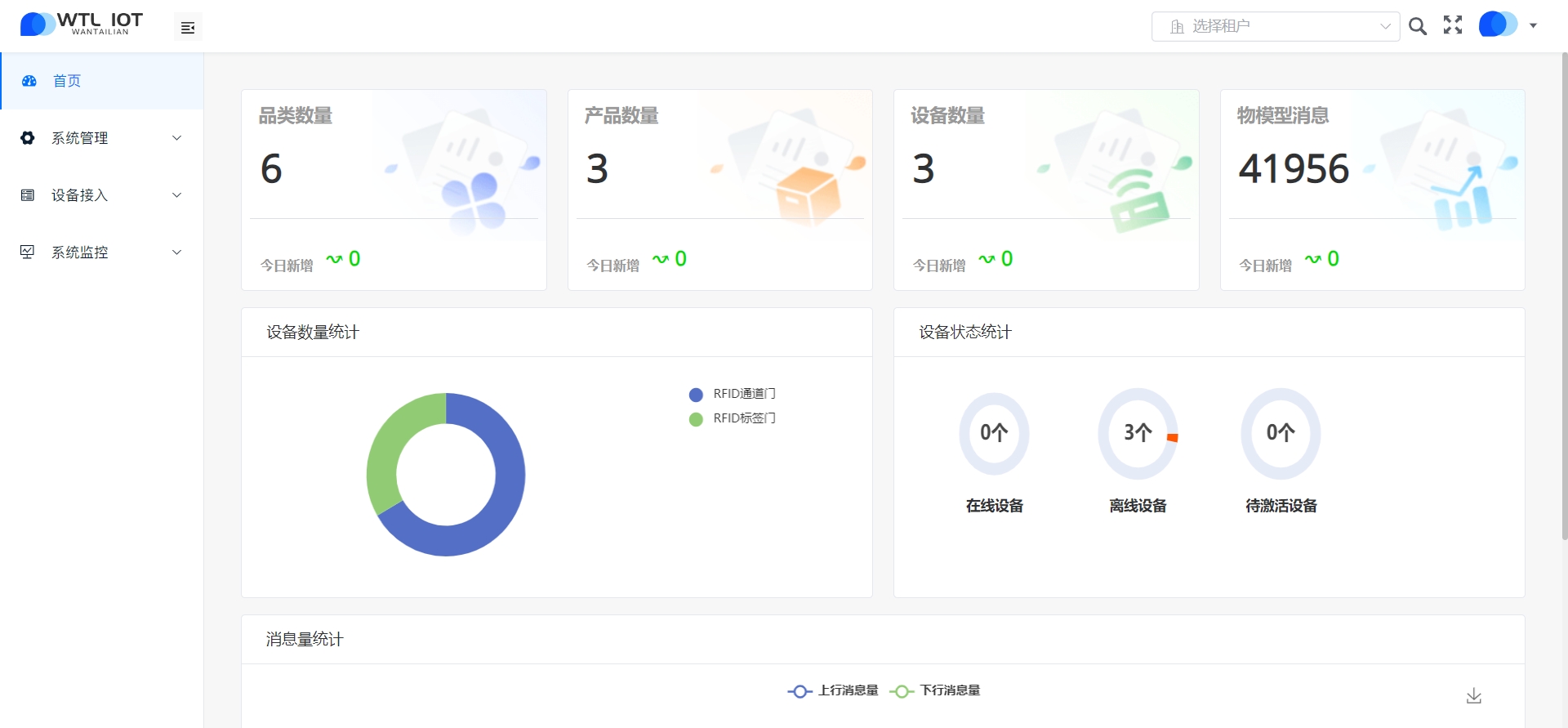1568x728 pixels.
Task: Click the 在线设备 label
Action: [994, 506]
